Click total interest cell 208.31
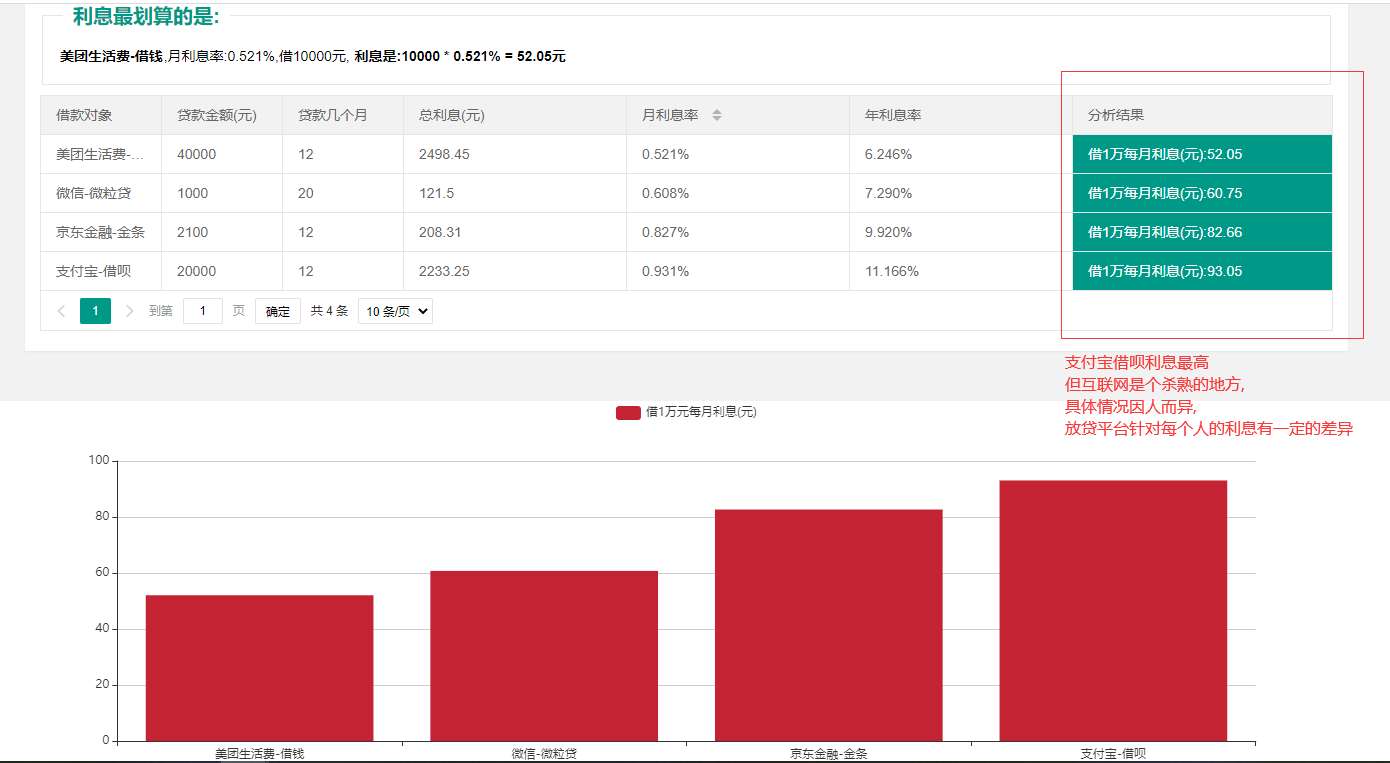This screenshot has width=1390, height=763. (515, 232)
